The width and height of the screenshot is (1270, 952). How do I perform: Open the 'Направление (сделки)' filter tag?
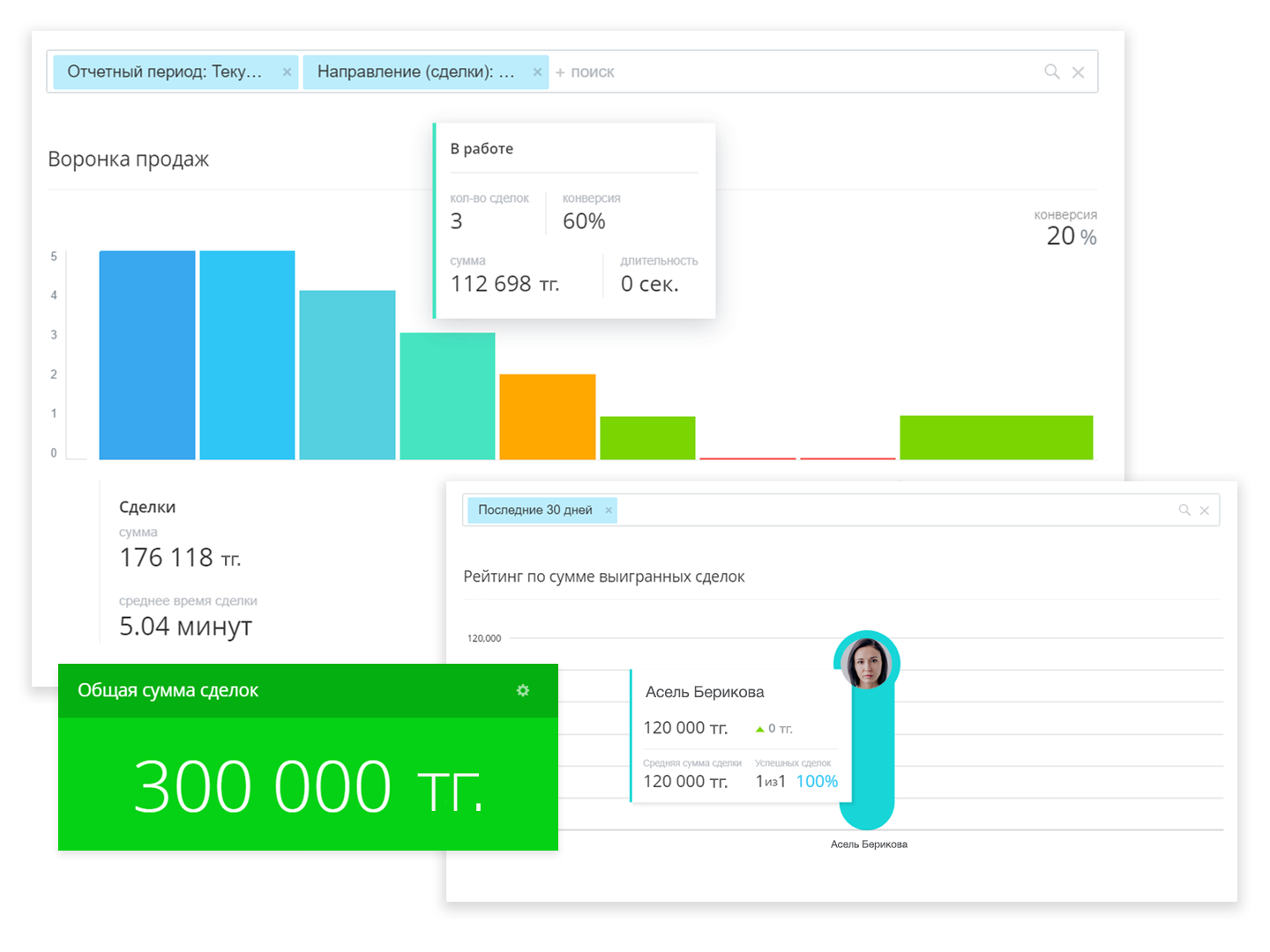(x=415, y=72)
